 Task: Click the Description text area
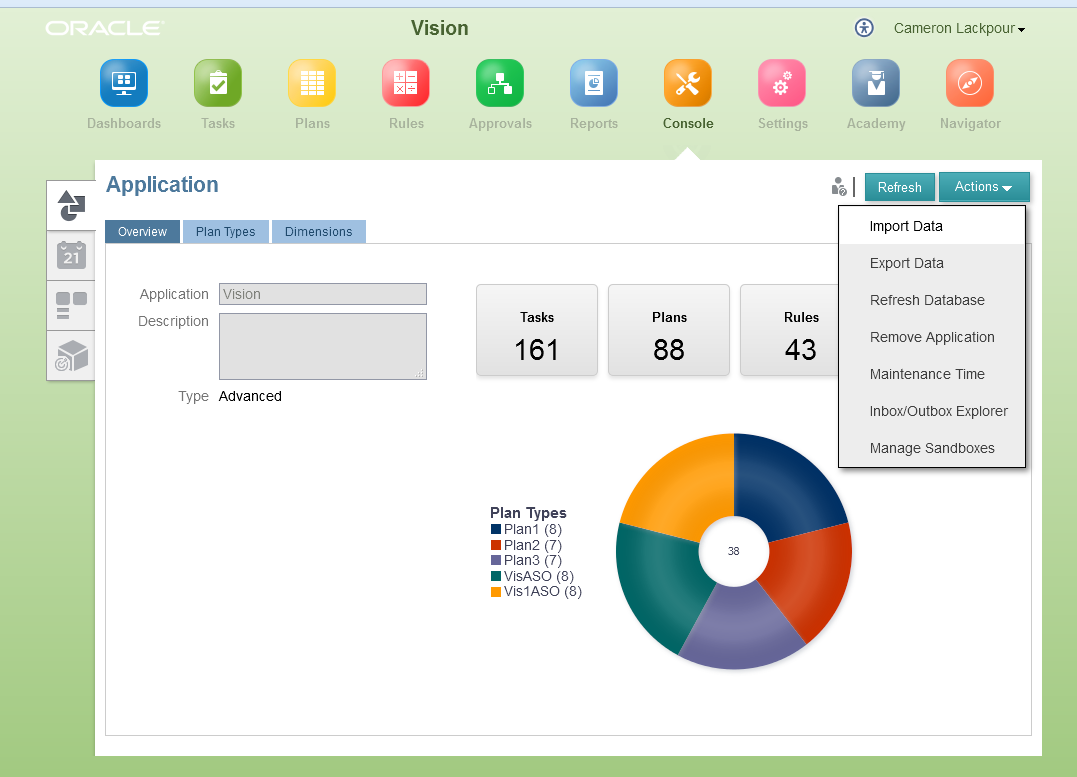(323, 346)
